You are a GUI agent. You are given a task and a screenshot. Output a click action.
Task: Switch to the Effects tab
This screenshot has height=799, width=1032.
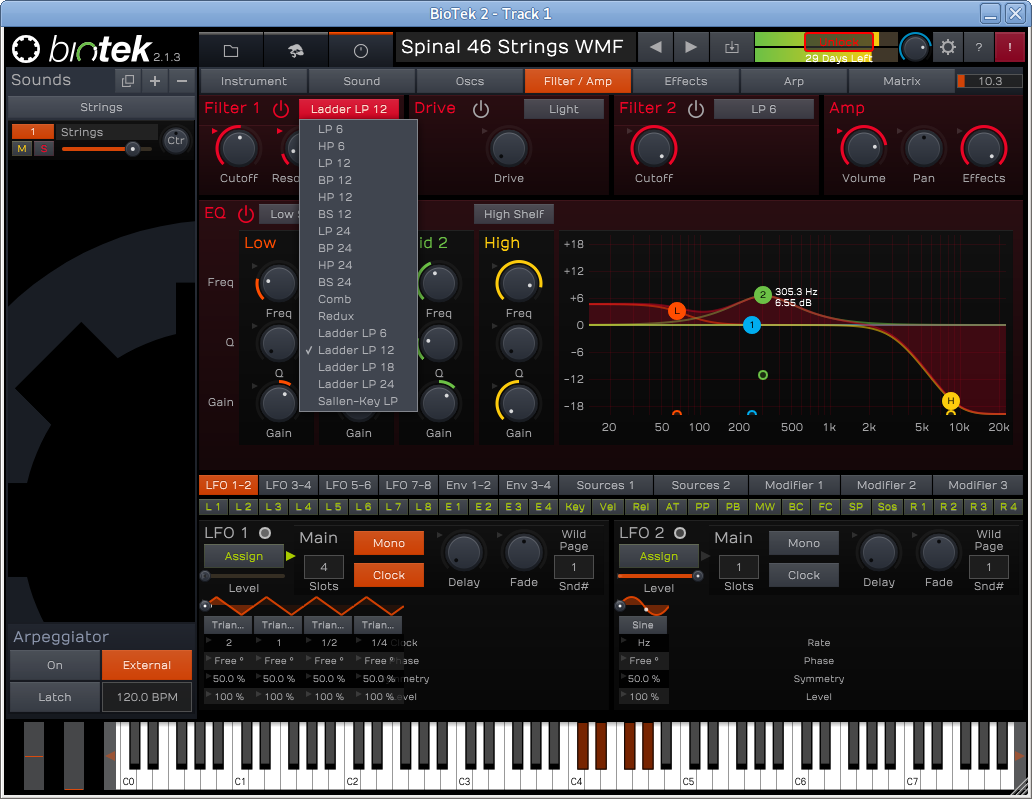coord(685,81)
